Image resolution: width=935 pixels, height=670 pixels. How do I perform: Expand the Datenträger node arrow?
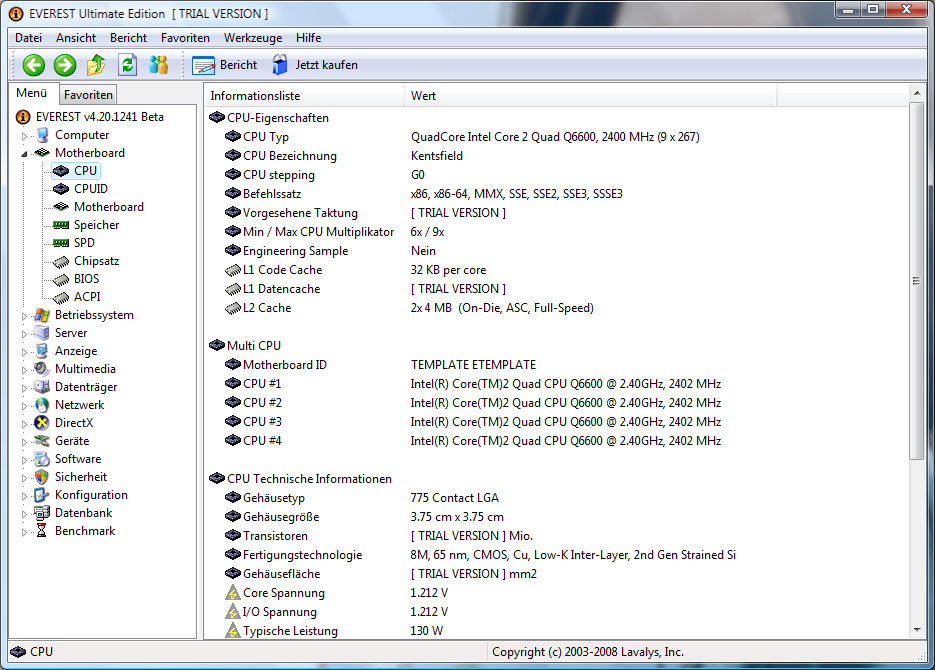(24, 388)
